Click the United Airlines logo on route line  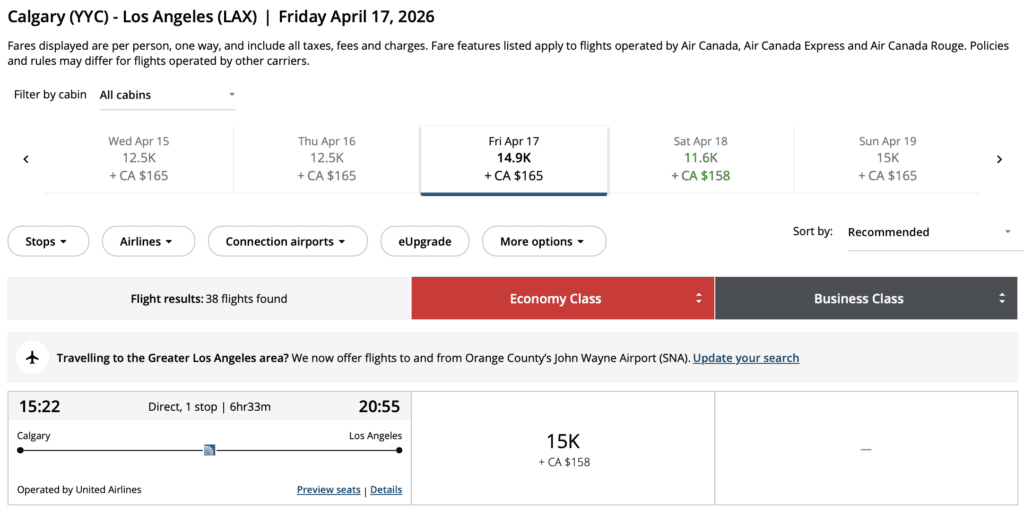pyautogui.click(x=210, y=450)
